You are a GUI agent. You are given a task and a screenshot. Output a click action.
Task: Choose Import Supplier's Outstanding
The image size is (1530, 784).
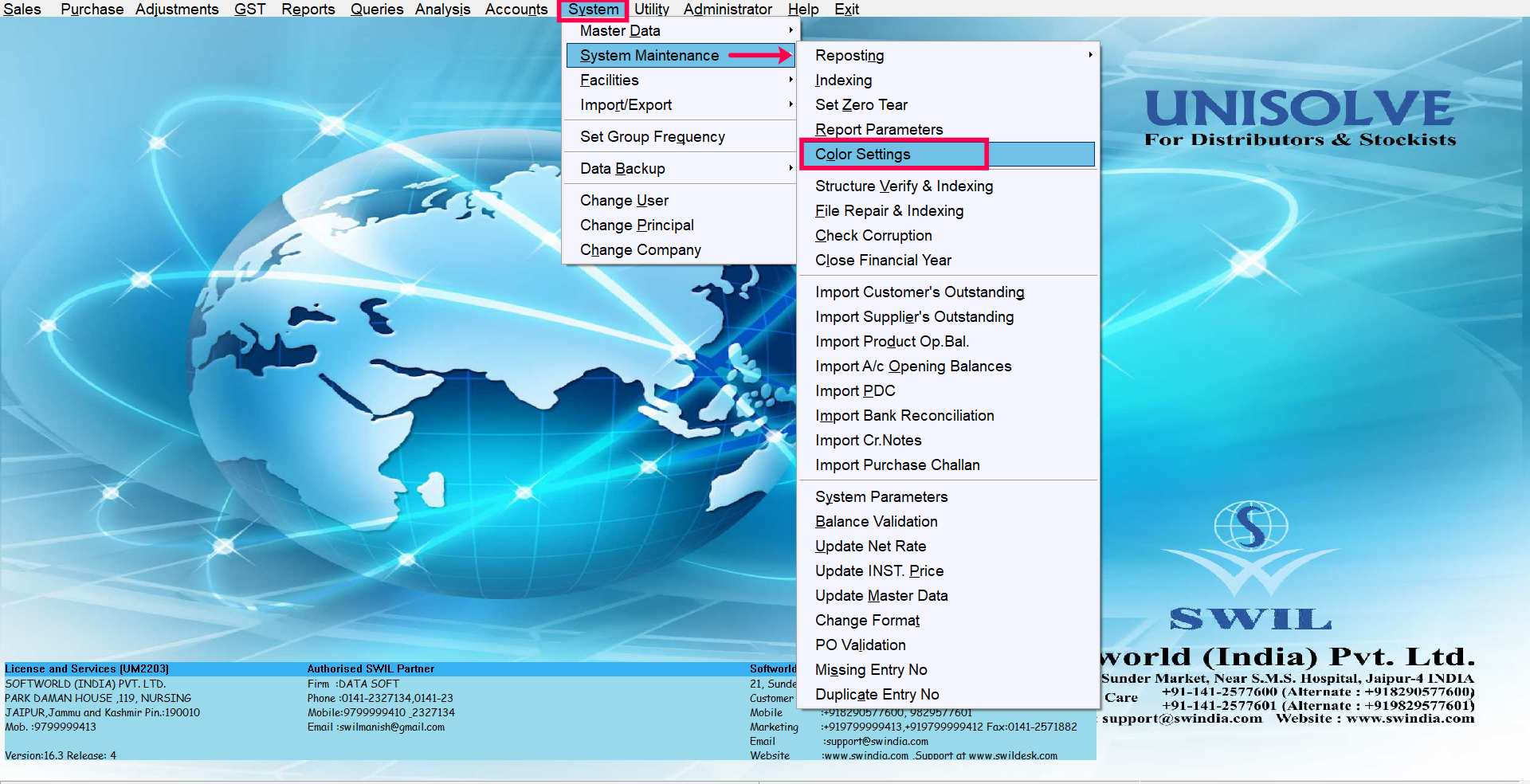pyautogui.click(x=948, y=317)
